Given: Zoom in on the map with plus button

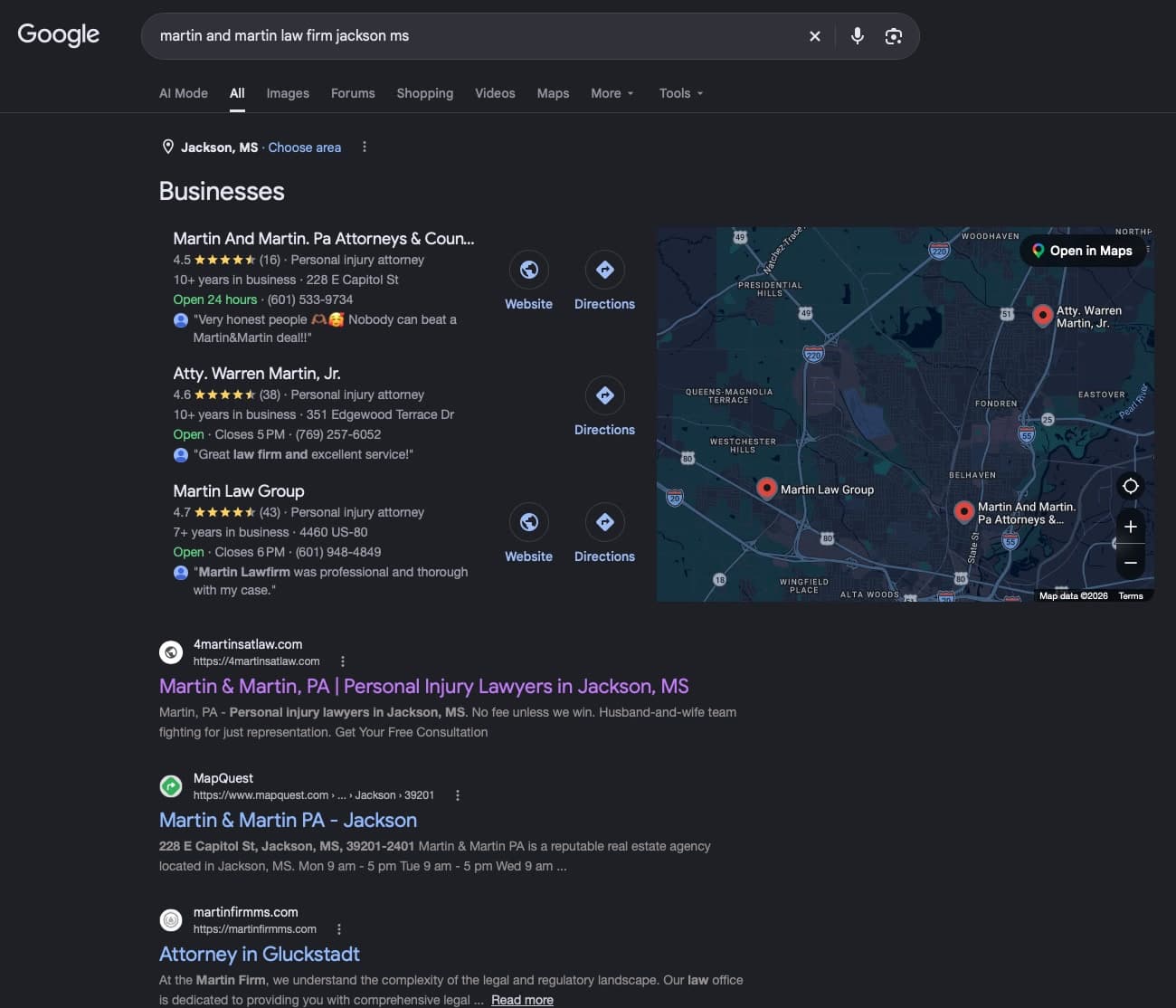Looking at the screenshot, I should point(1131,527).
